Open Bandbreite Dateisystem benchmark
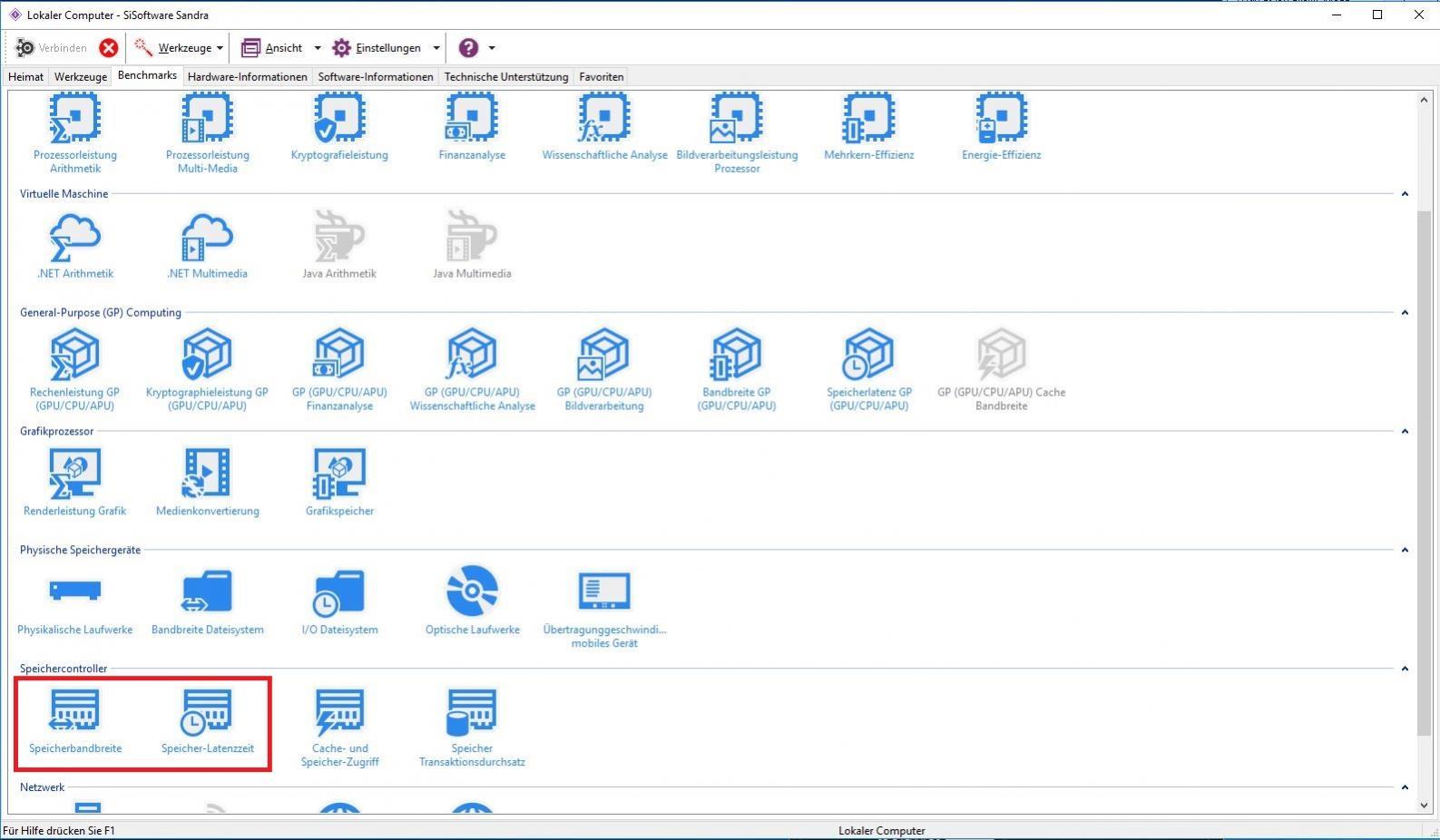1440x840 pixels. pos(208,601)
